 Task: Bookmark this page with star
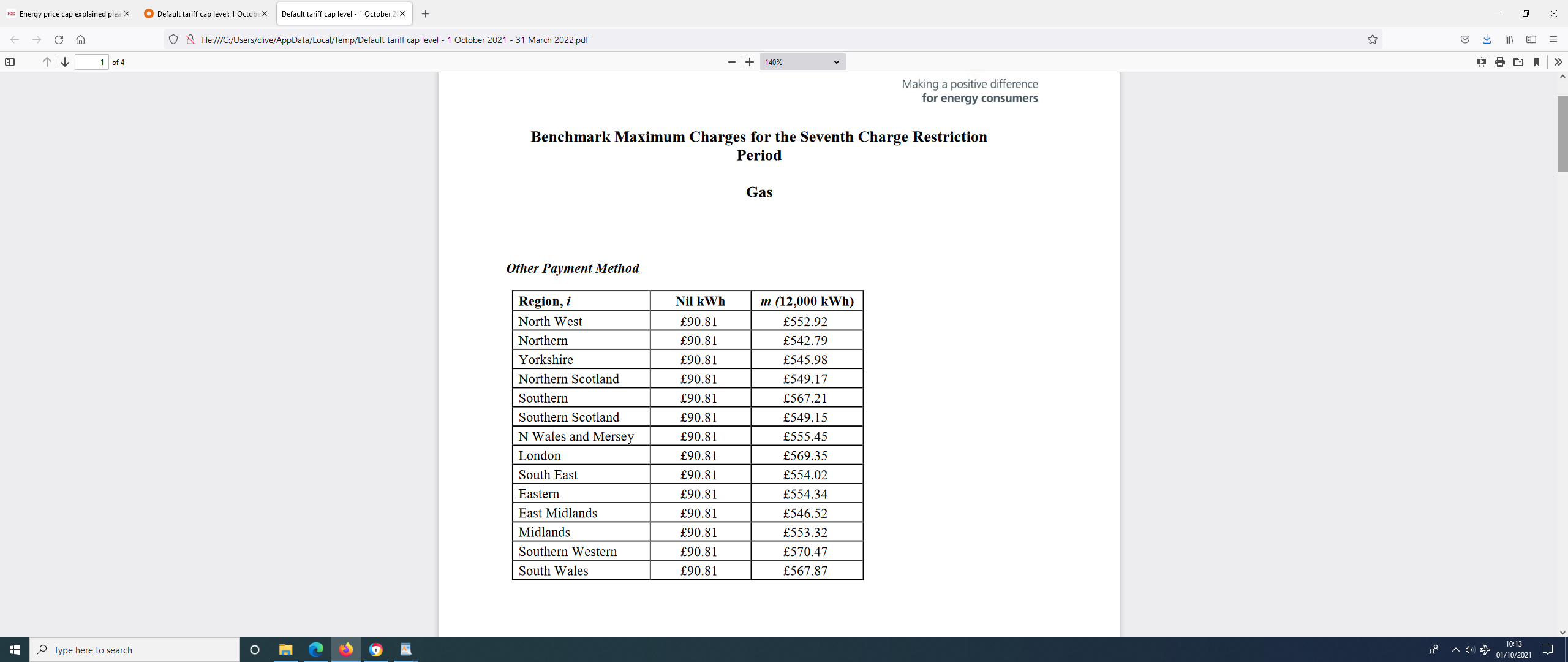[1373, 40]
